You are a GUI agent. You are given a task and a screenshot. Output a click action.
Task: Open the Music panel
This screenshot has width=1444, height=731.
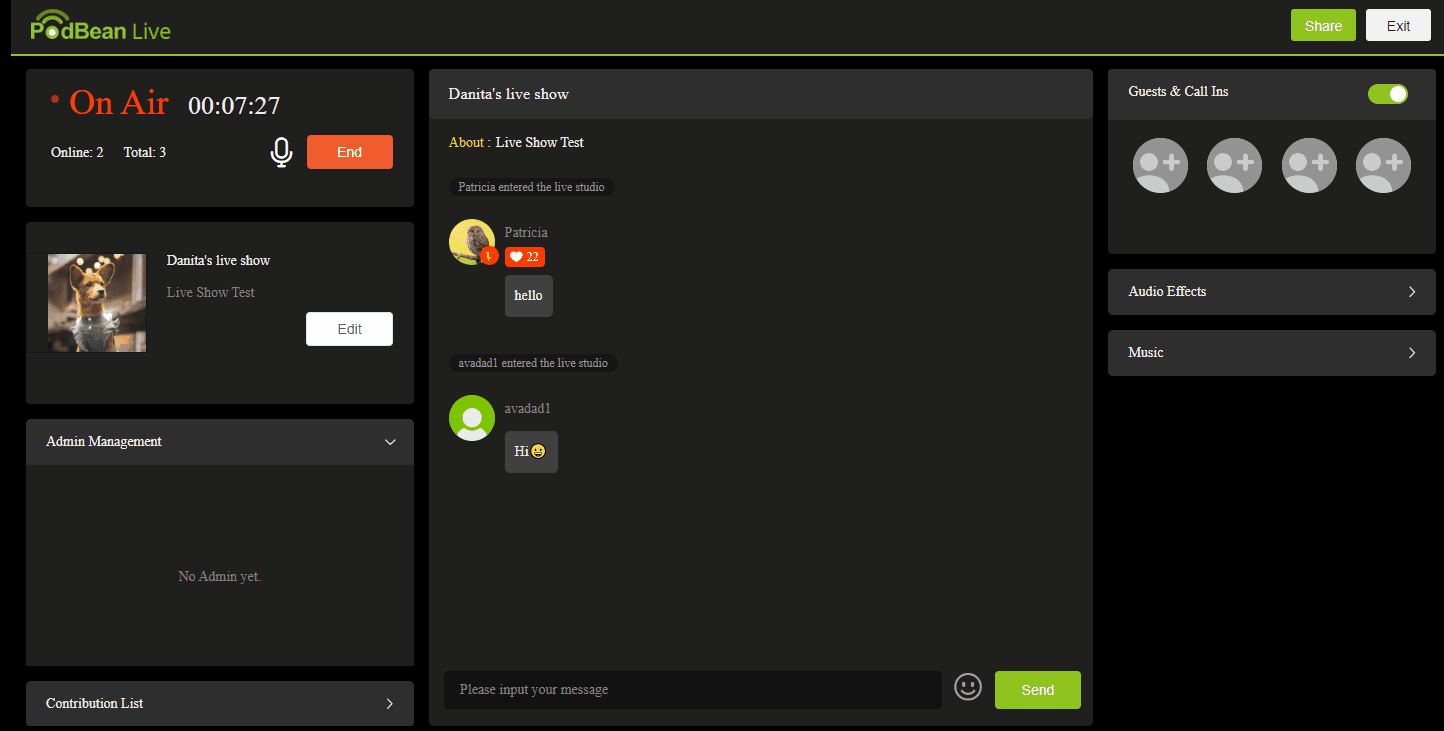click(1271, 352)
